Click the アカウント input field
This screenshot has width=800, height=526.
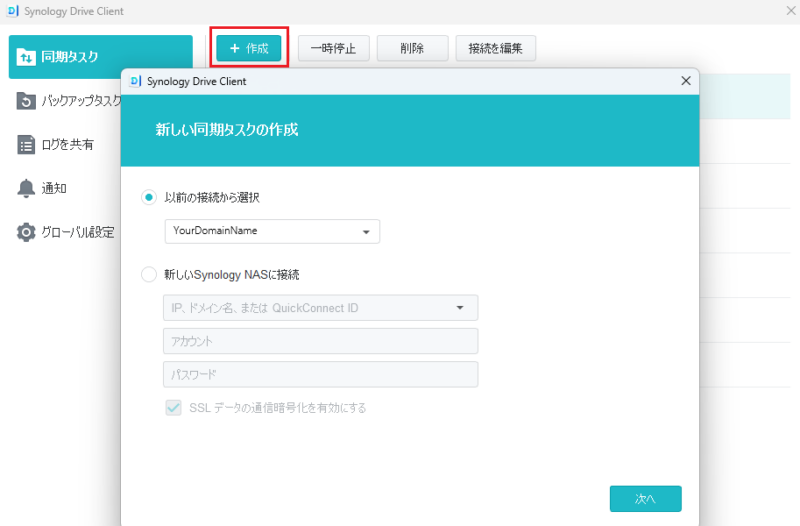[320, 341]
